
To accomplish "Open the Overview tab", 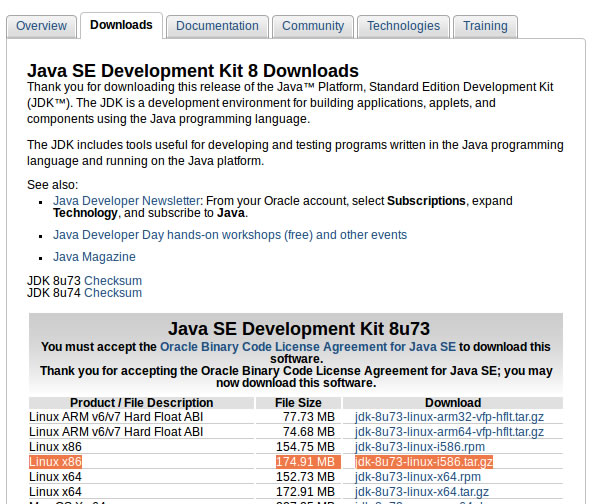I will (x=42, y=26).
